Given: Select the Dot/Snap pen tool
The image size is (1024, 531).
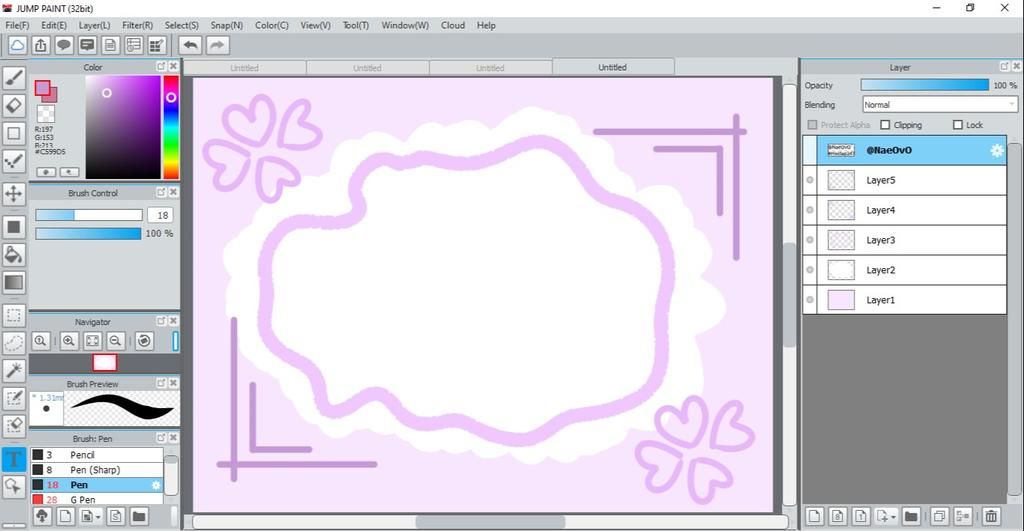Looking at the screenshot, I should (14, 161).
